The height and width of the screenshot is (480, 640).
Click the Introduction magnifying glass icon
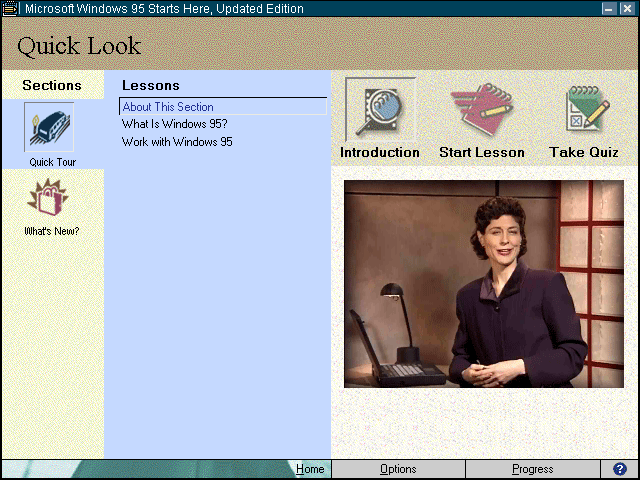(x=380, y=109)
